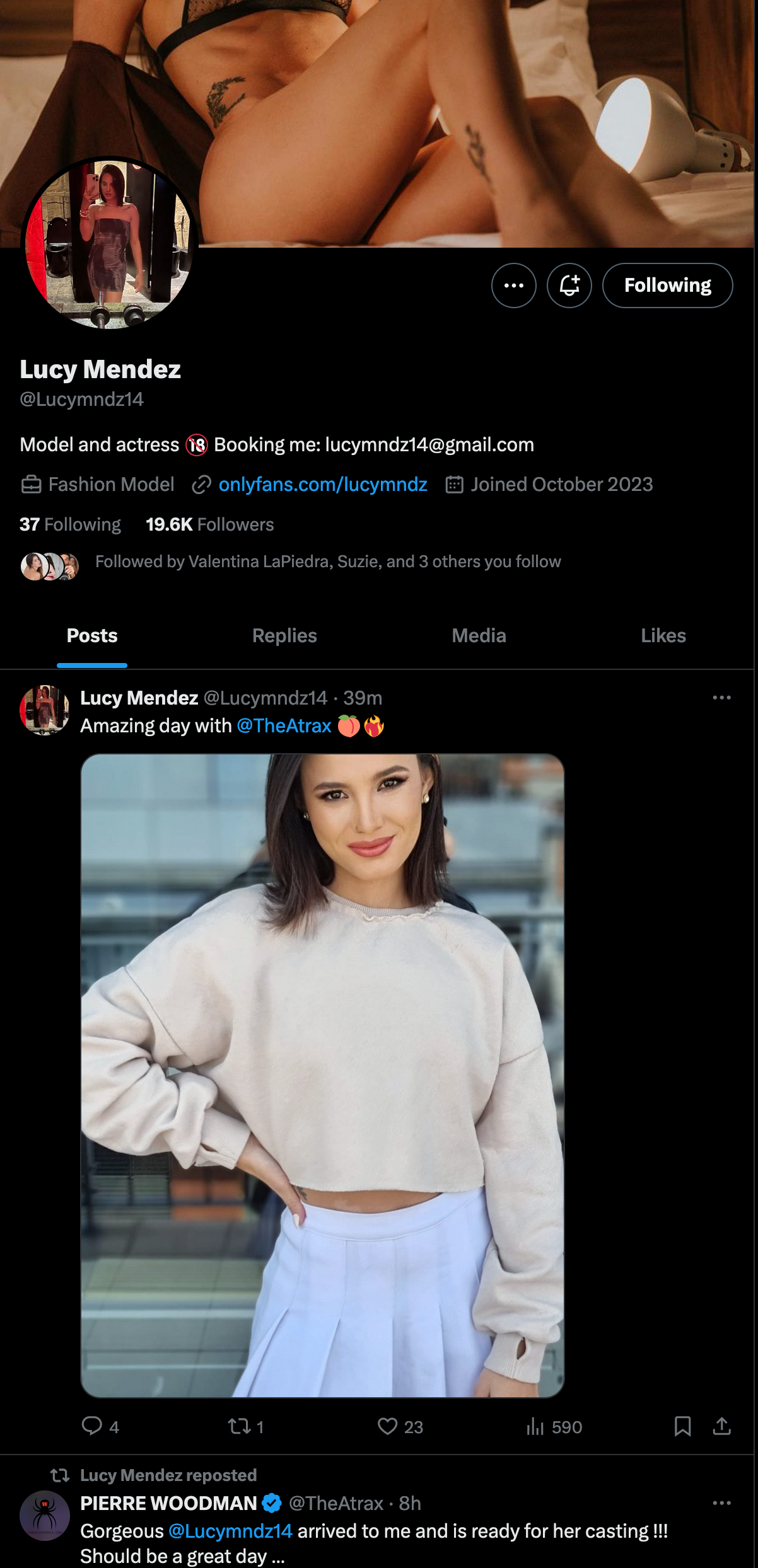
Task: Open the profile more options menu
Action: (x=513, y=285)
